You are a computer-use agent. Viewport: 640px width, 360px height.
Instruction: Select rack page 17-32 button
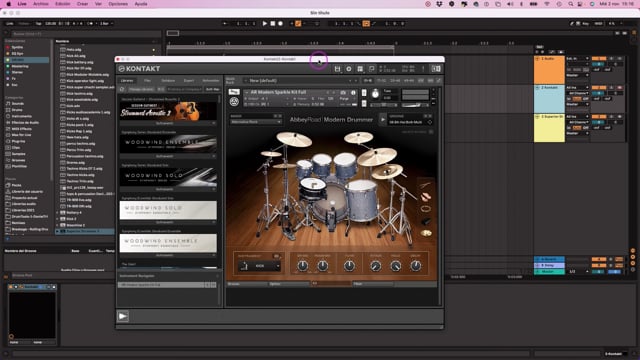click(382, 81)
